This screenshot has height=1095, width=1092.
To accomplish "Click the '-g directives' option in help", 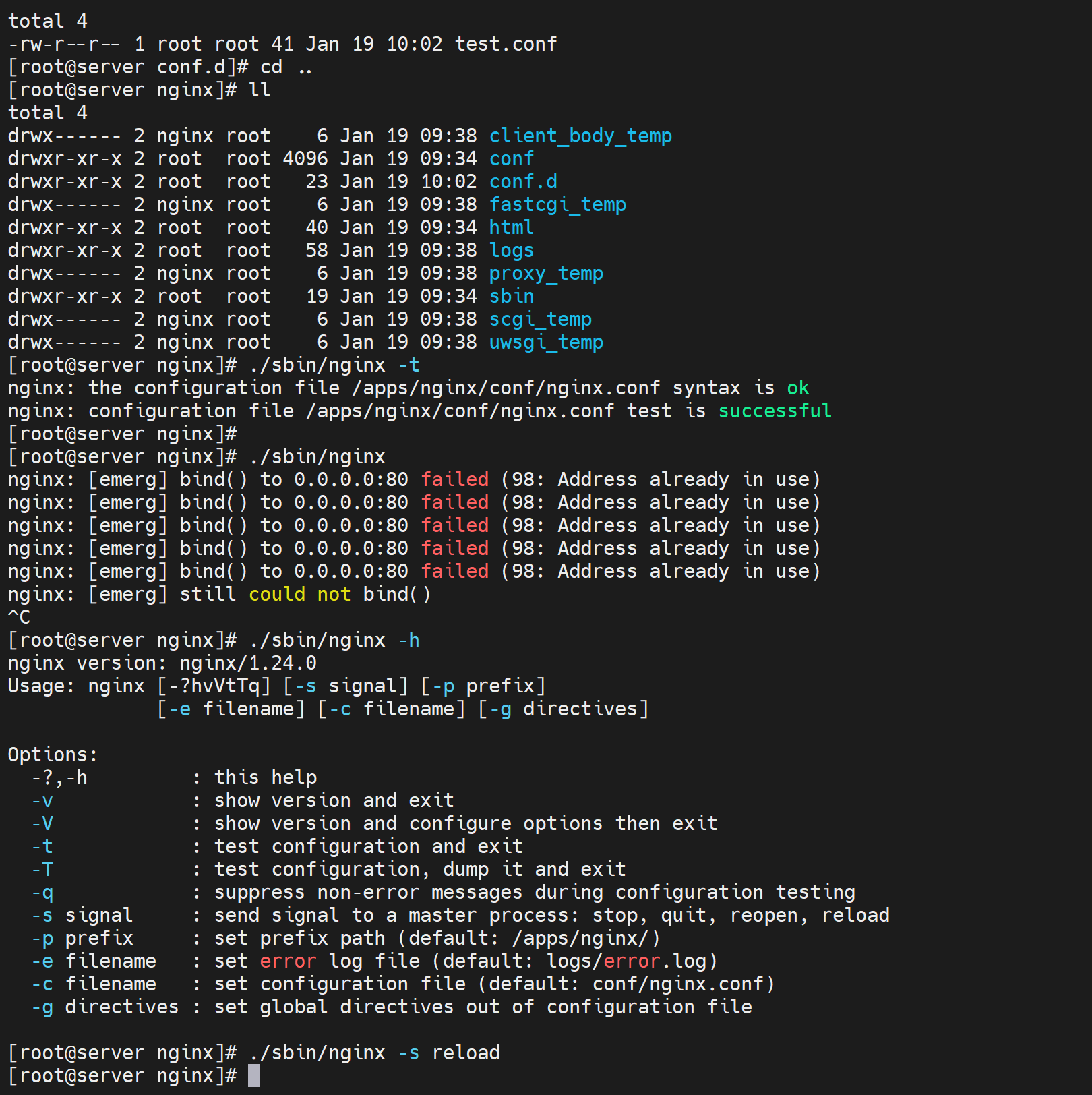I will pos(104,1007).
